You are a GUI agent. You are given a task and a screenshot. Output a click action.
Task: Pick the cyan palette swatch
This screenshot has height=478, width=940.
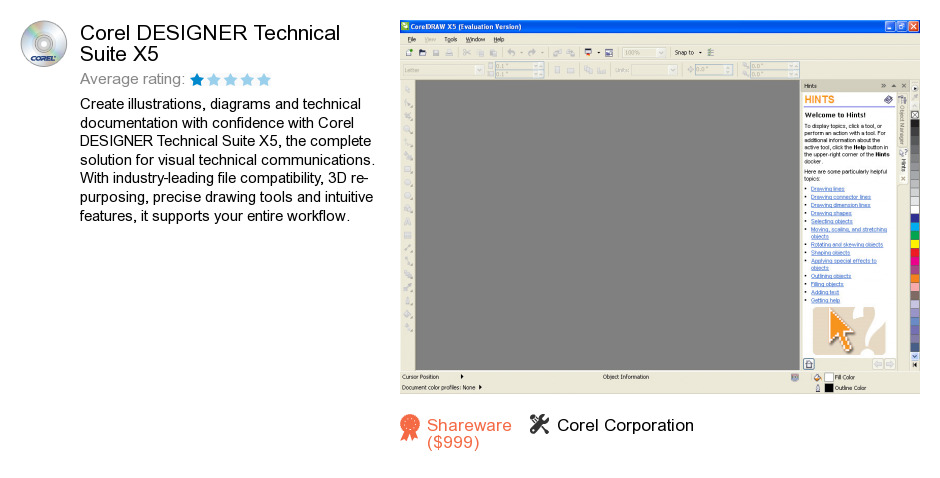[915, 227]
